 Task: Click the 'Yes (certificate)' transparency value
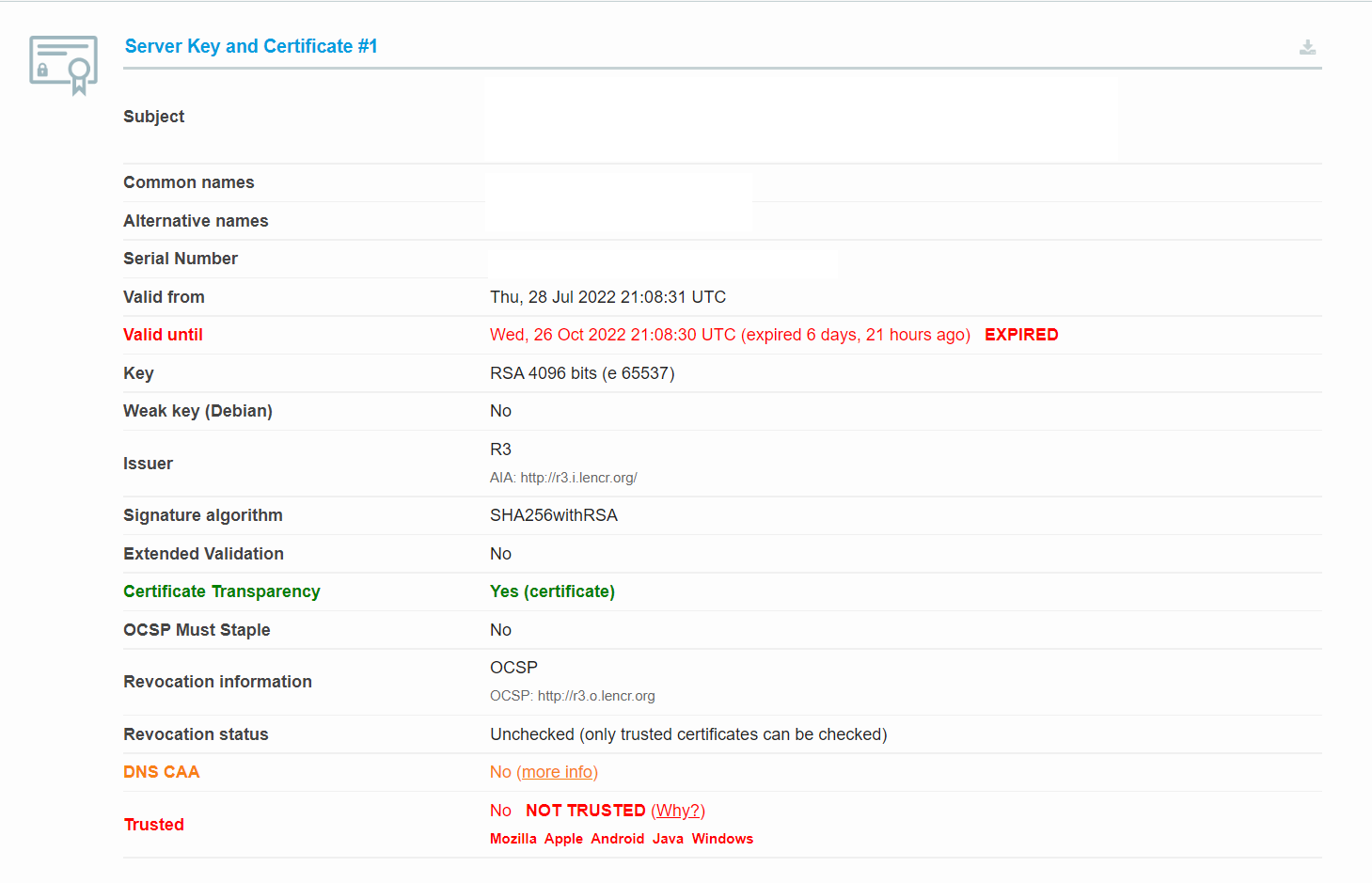[x=552, y=591]
